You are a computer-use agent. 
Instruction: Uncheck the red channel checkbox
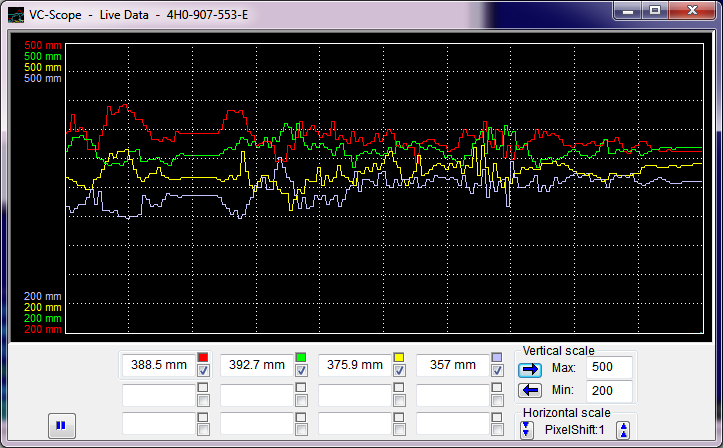click(203, 372)
